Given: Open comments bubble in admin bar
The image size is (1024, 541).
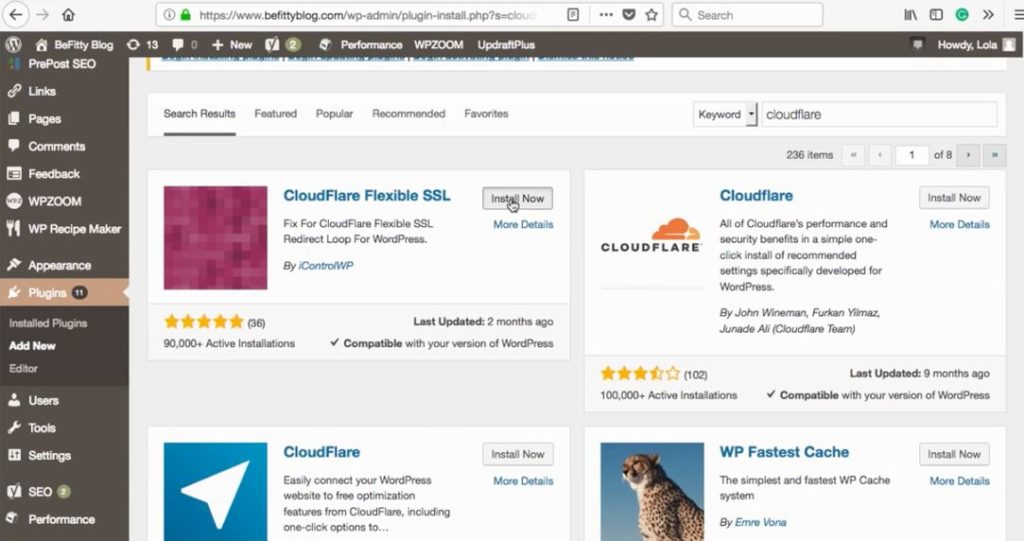Looking at the screenshot, I should pos(185,44).
